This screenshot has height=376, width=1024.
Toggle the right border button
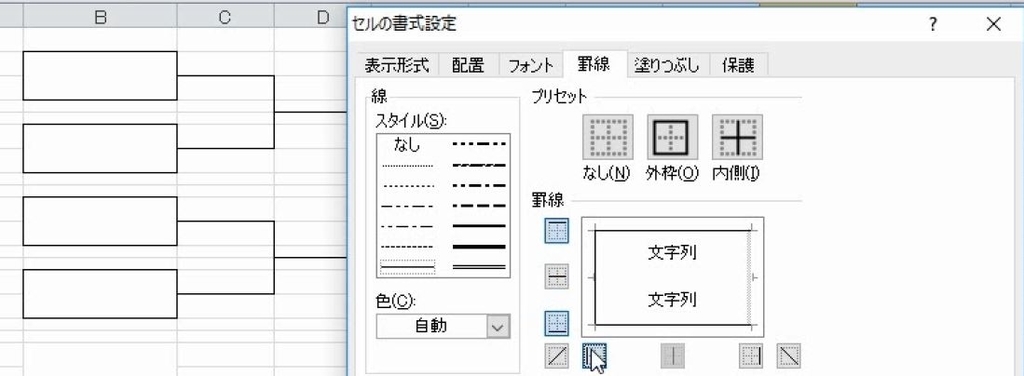(751, 356)
